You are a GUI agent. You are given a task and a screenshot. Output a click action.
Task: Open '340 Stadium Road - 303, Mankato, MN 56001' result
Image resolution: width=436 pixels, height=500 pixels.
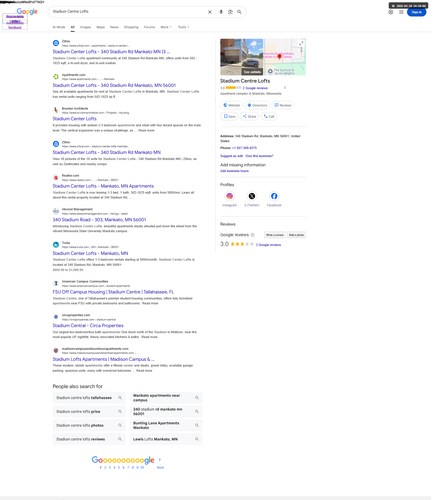point(99,220)
